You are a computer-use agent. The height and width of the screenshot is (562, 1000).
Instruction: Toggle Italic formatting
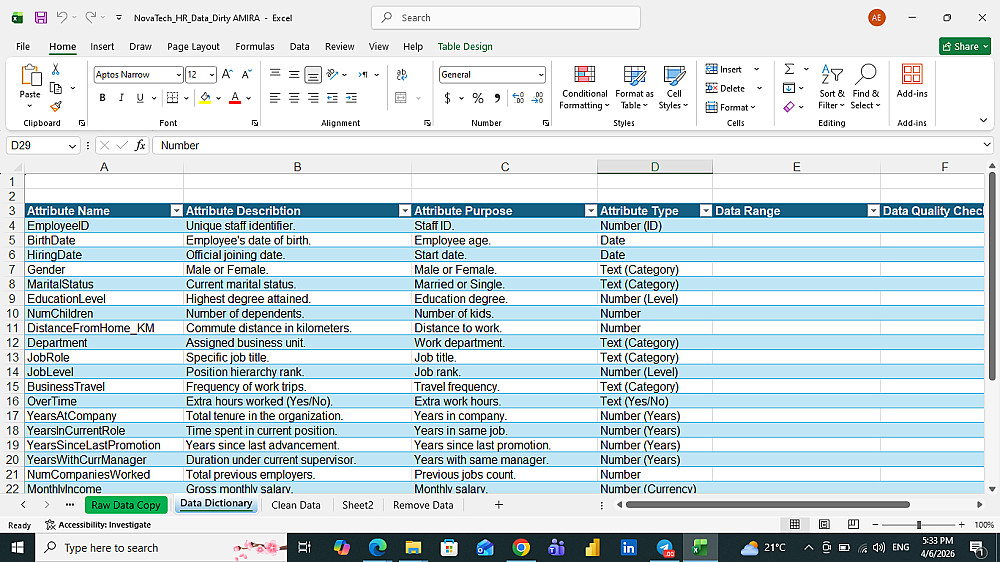click(121, 98)
